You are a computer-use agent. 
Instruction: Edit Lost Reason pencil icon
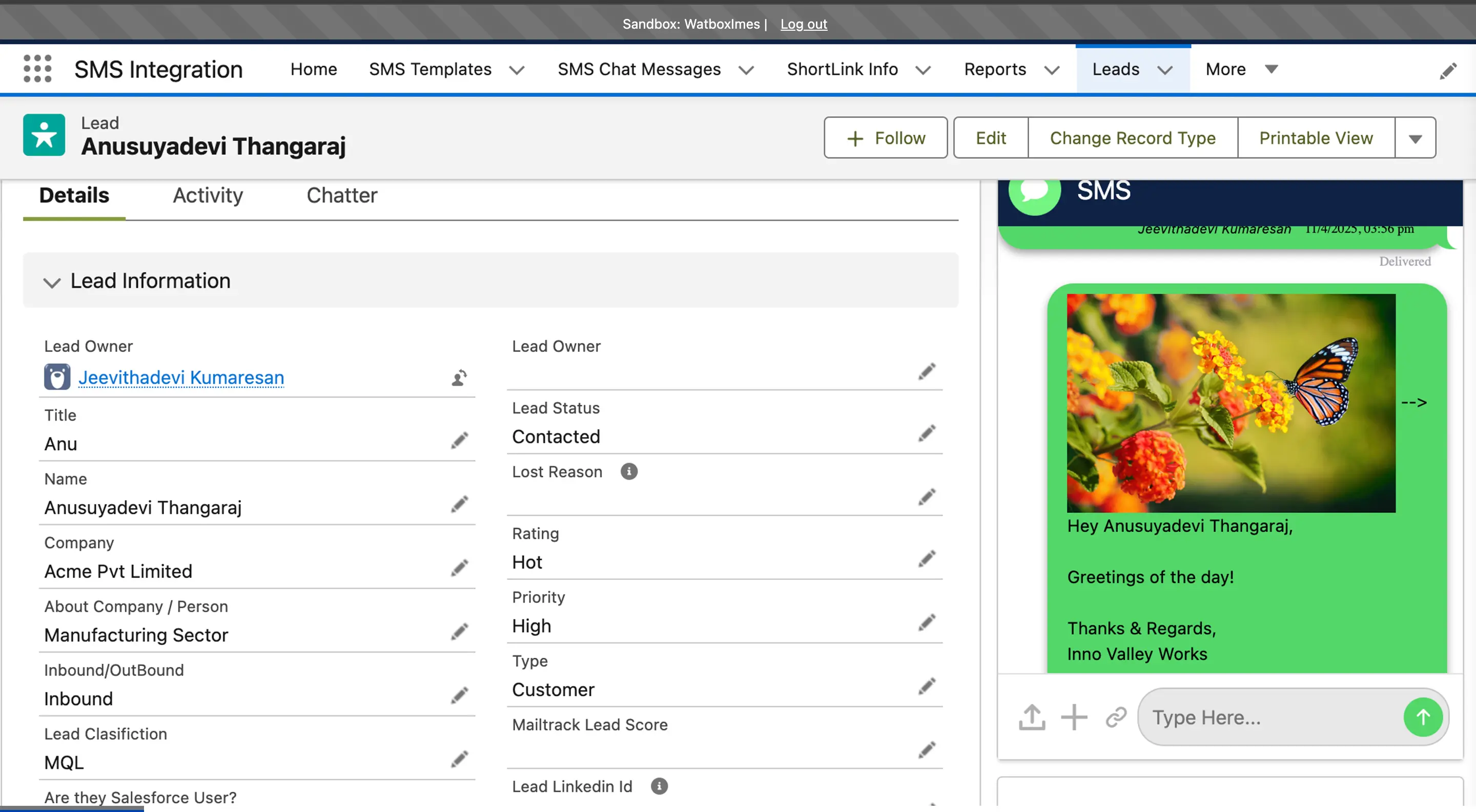pyautogui.click(x=927, y=497)
